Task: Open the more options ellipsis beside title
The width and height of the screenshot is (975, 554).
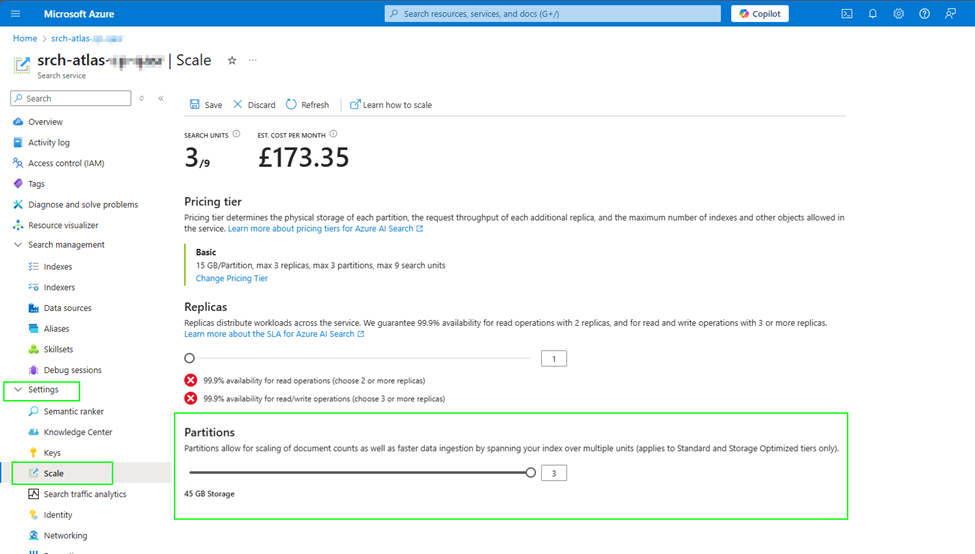Action: tap(252, 60)
